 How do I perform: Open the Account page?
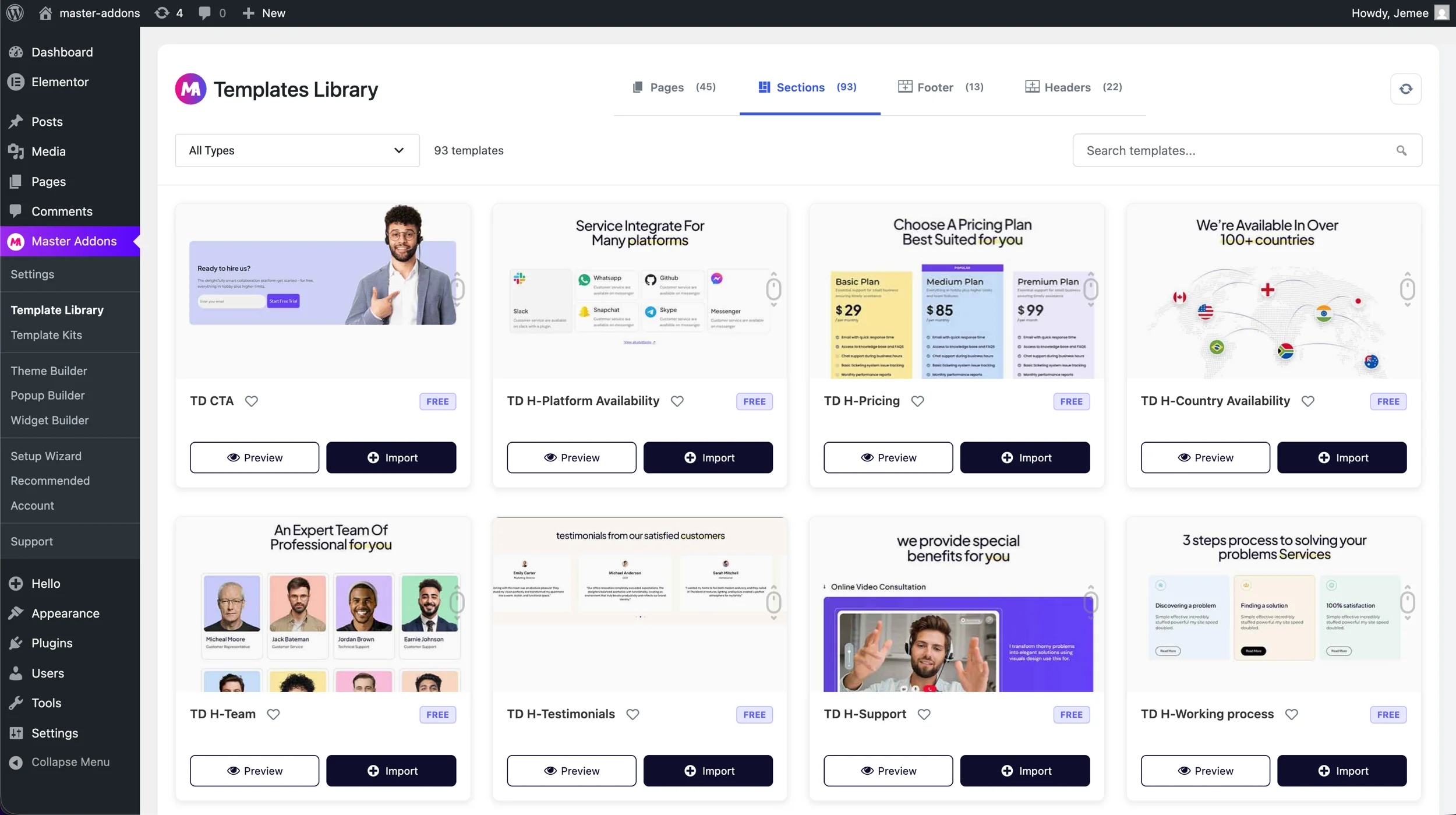pos(32,506)
